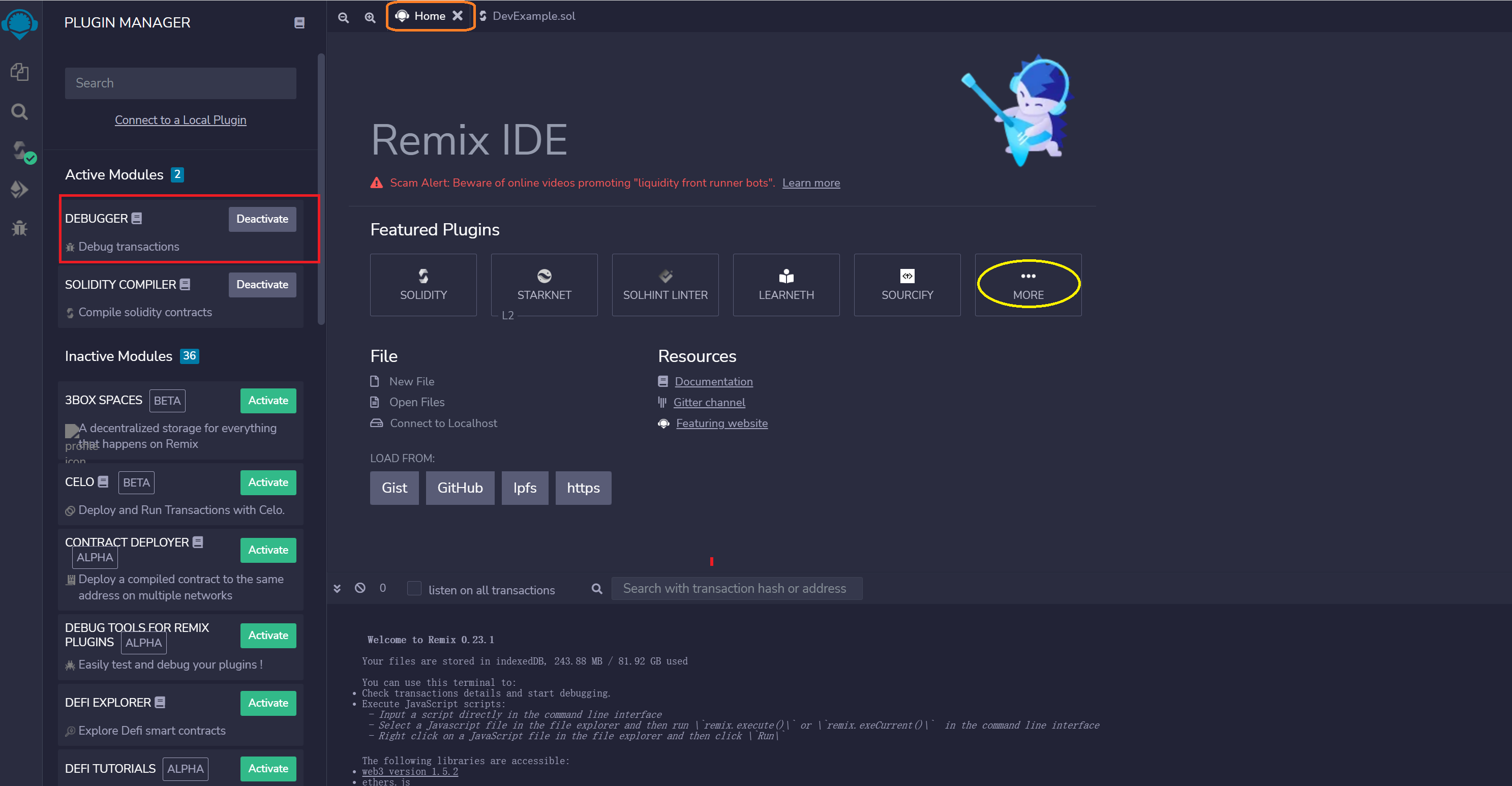
Task: Select the SOLHINT LINTER featured plugin
Action: tap(665, 285)
